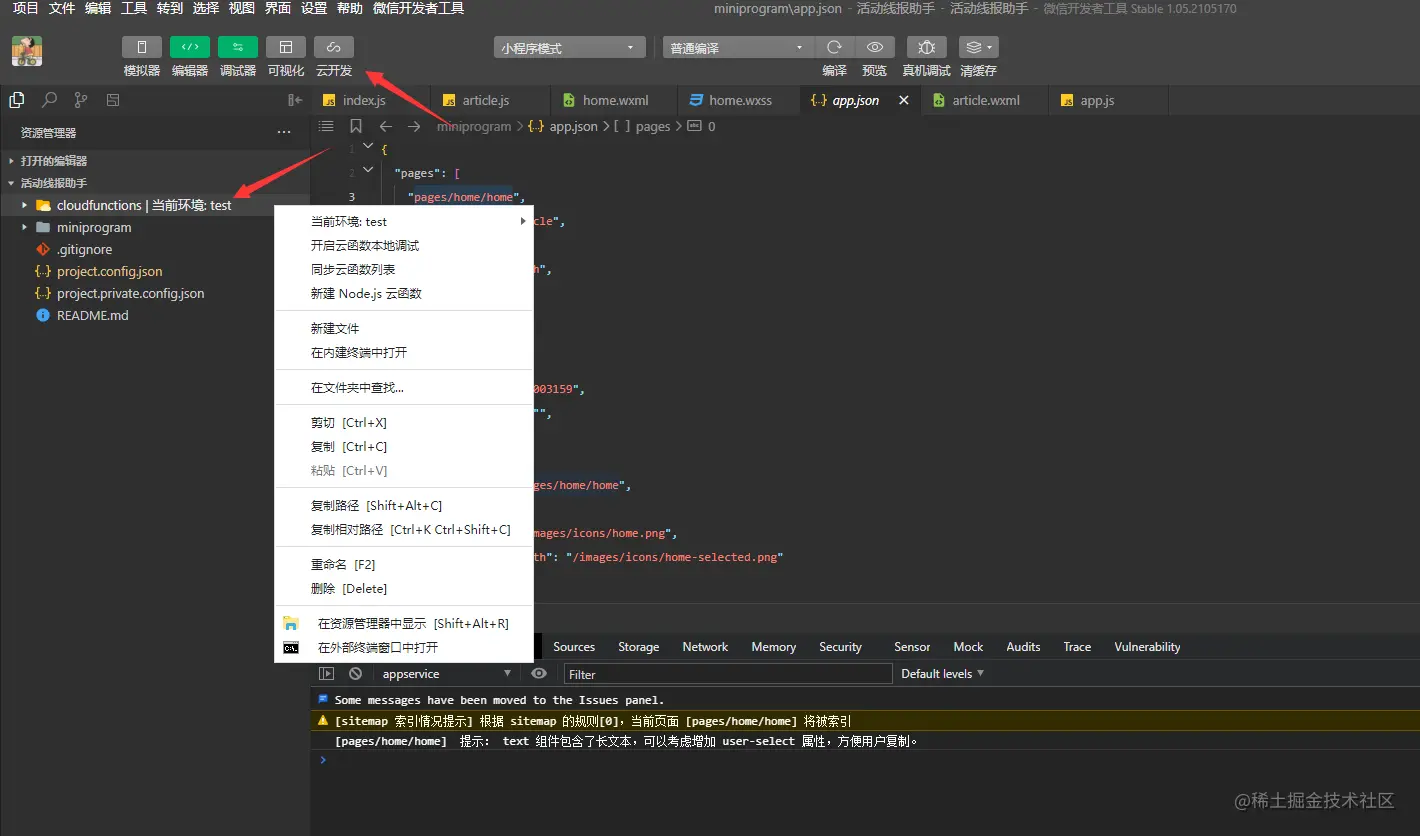Toggle the 编辑器 editor panel
This screenshot has width=1420, height=836.
(190, 47)
